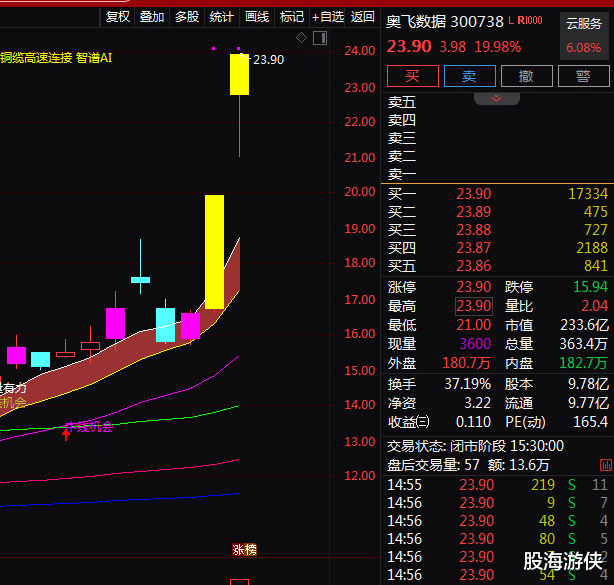
Task: Expand the sell orders chevron handle
Action: [497, 98]
